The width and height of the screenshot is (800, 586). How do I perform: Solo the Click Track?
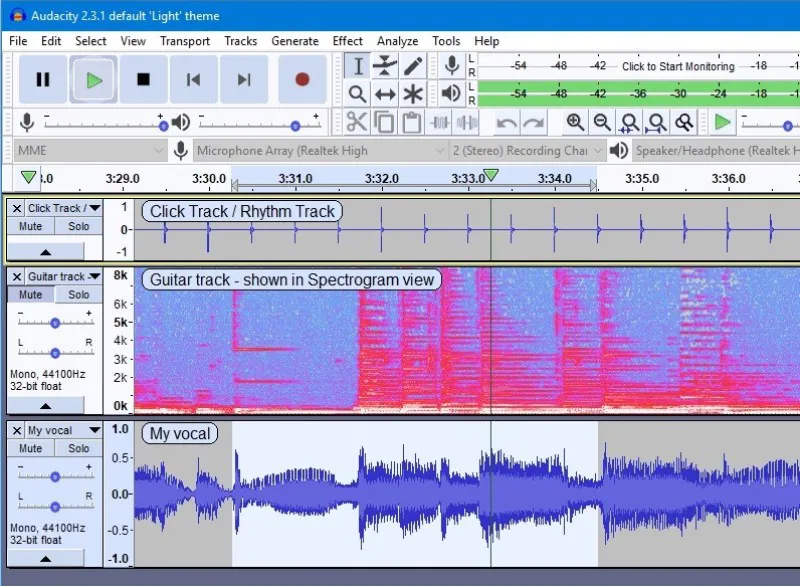[79, 226]
